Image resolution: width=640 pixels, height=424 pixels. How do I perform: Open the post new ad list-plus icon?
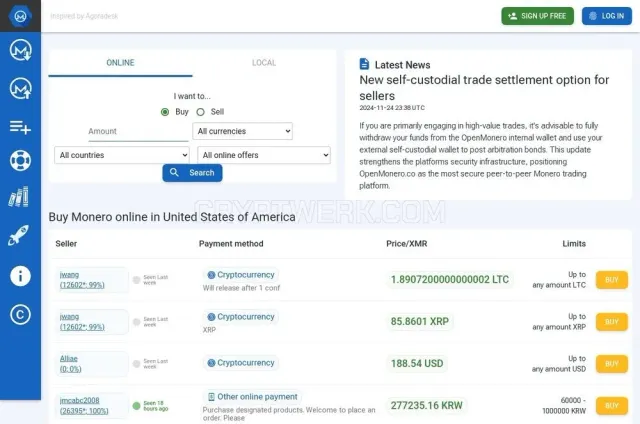point(20,127)
